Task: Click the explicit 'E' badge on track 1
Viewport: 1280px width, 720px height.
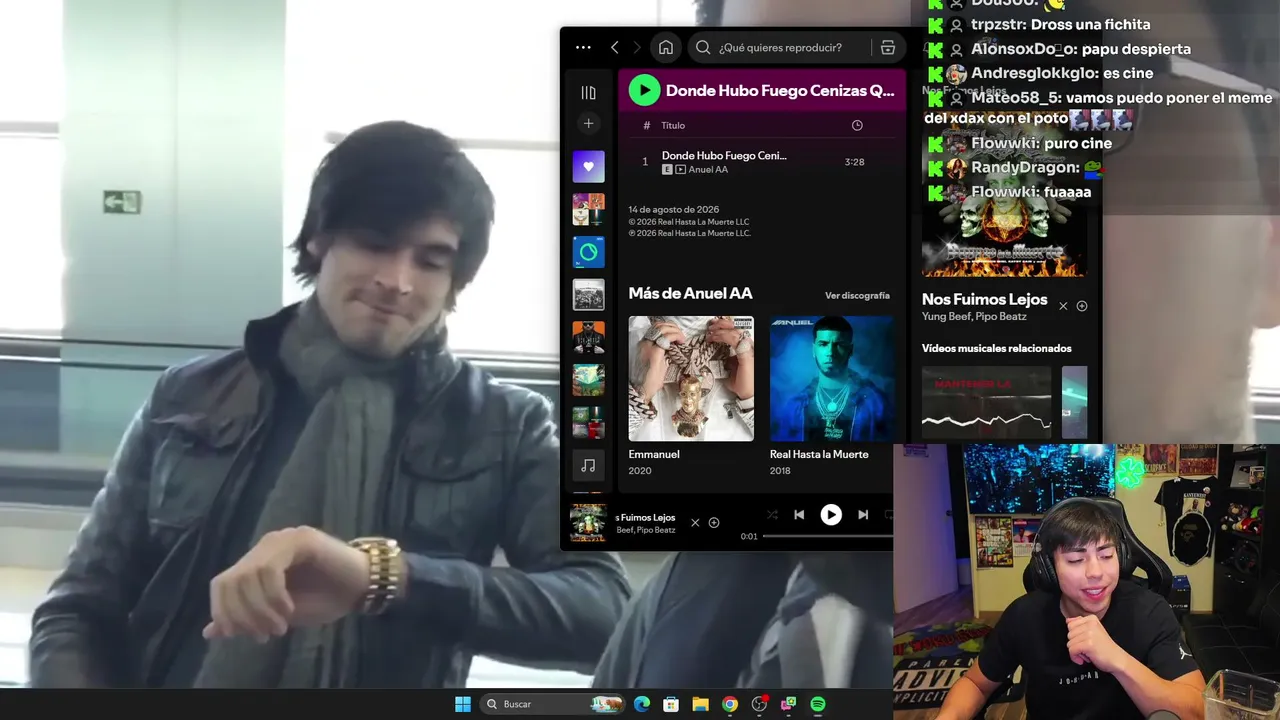Action: point(667,170)
